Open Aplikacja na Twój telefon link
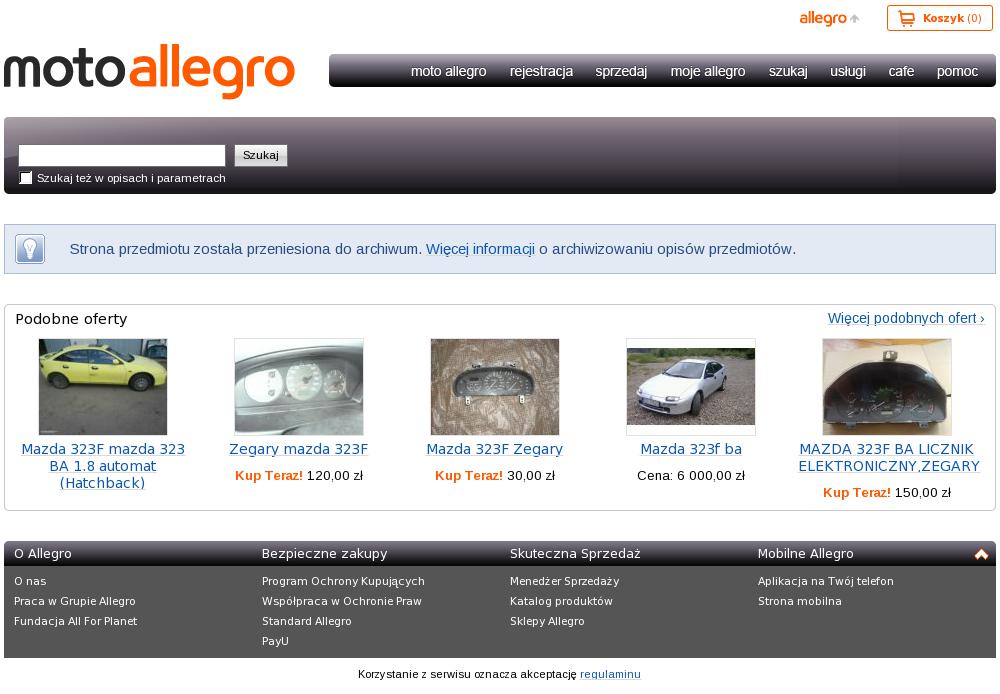This screenshot has height=694, width=1000. click(826, 582)
